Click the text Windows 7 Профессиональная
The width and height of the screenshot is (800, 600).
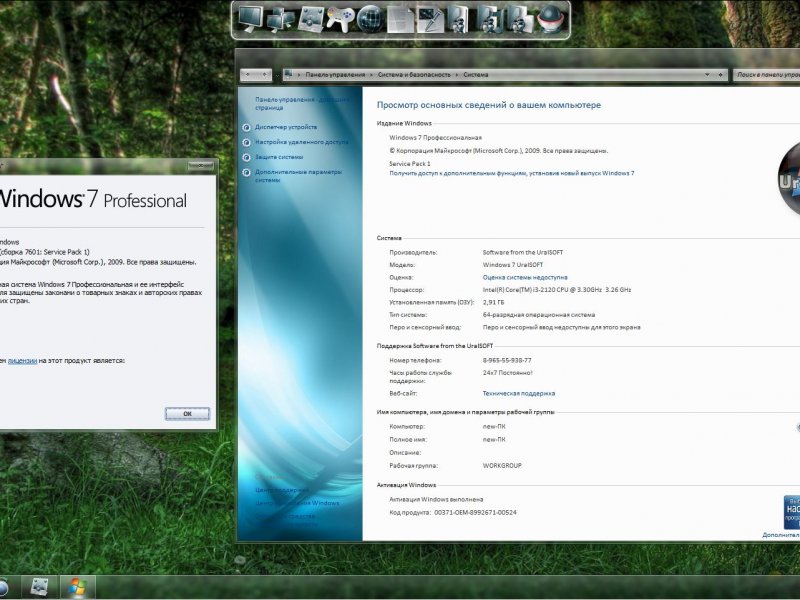[435, 138]
